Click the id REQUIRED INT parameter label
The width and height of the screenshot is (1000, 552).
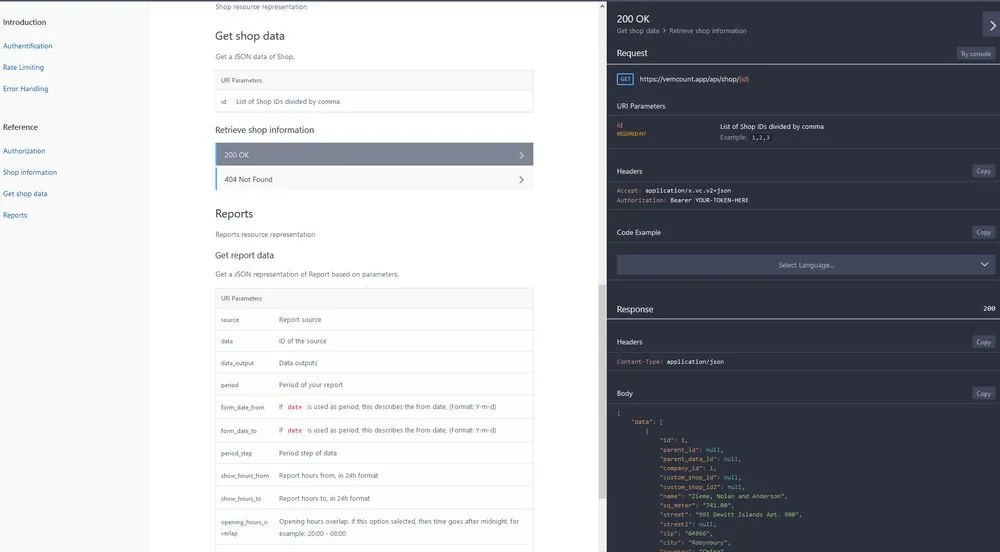click(631, 129)
